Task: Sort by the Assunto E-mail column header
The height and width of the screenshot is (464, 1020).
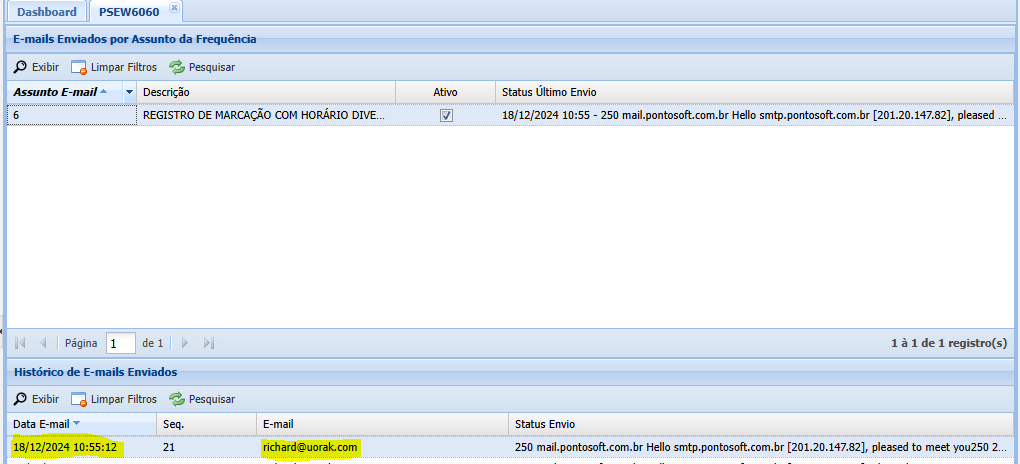Action: [x=64, y=92]
